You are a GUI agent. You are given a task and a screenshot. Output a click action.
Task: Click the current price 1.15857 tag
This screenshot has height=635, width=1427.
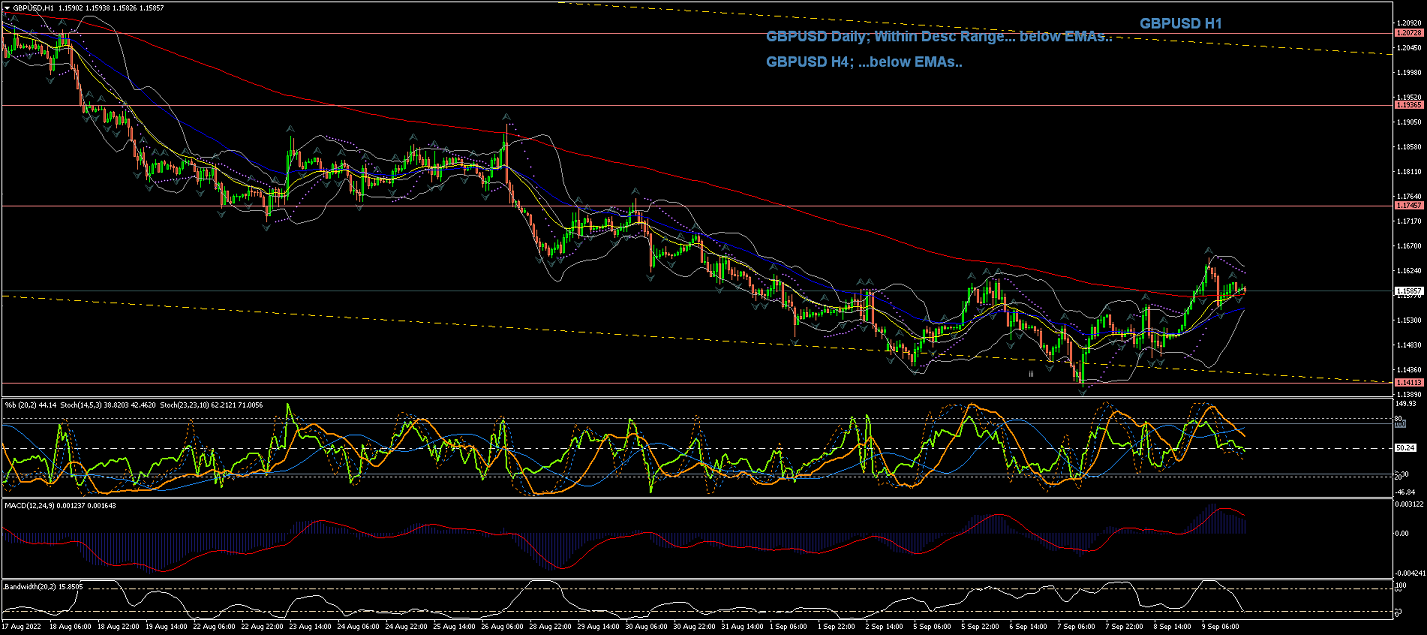1408,291
